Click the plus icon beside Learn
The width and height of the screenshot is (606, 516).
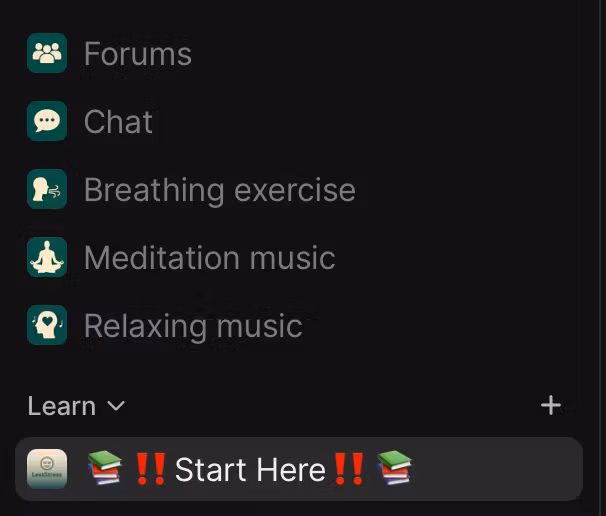click(x=551, y=405)
